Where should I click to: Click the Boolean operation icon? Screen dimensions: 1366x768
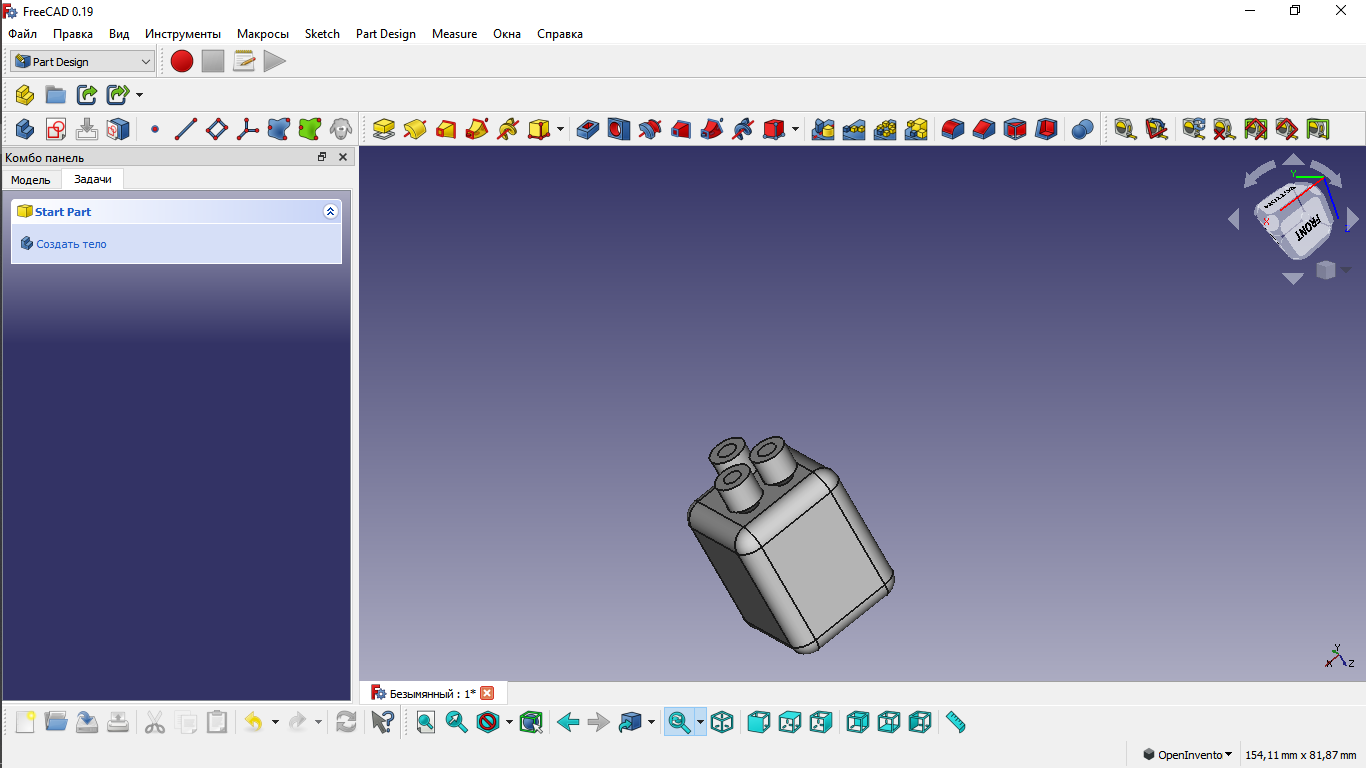[1082, 129]
